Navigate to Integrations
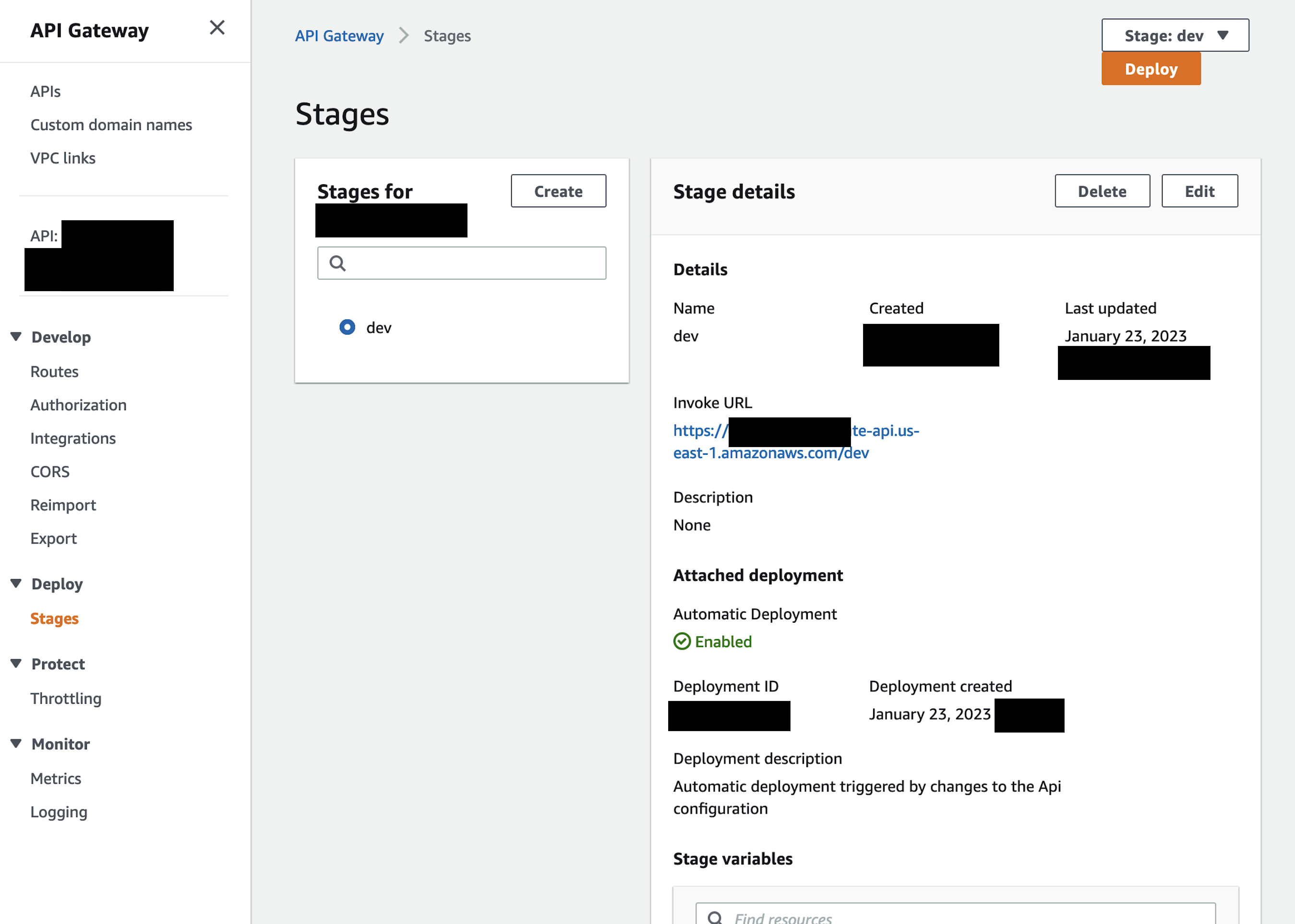Viewport: 1295px width, 924px height. [73, 438]
